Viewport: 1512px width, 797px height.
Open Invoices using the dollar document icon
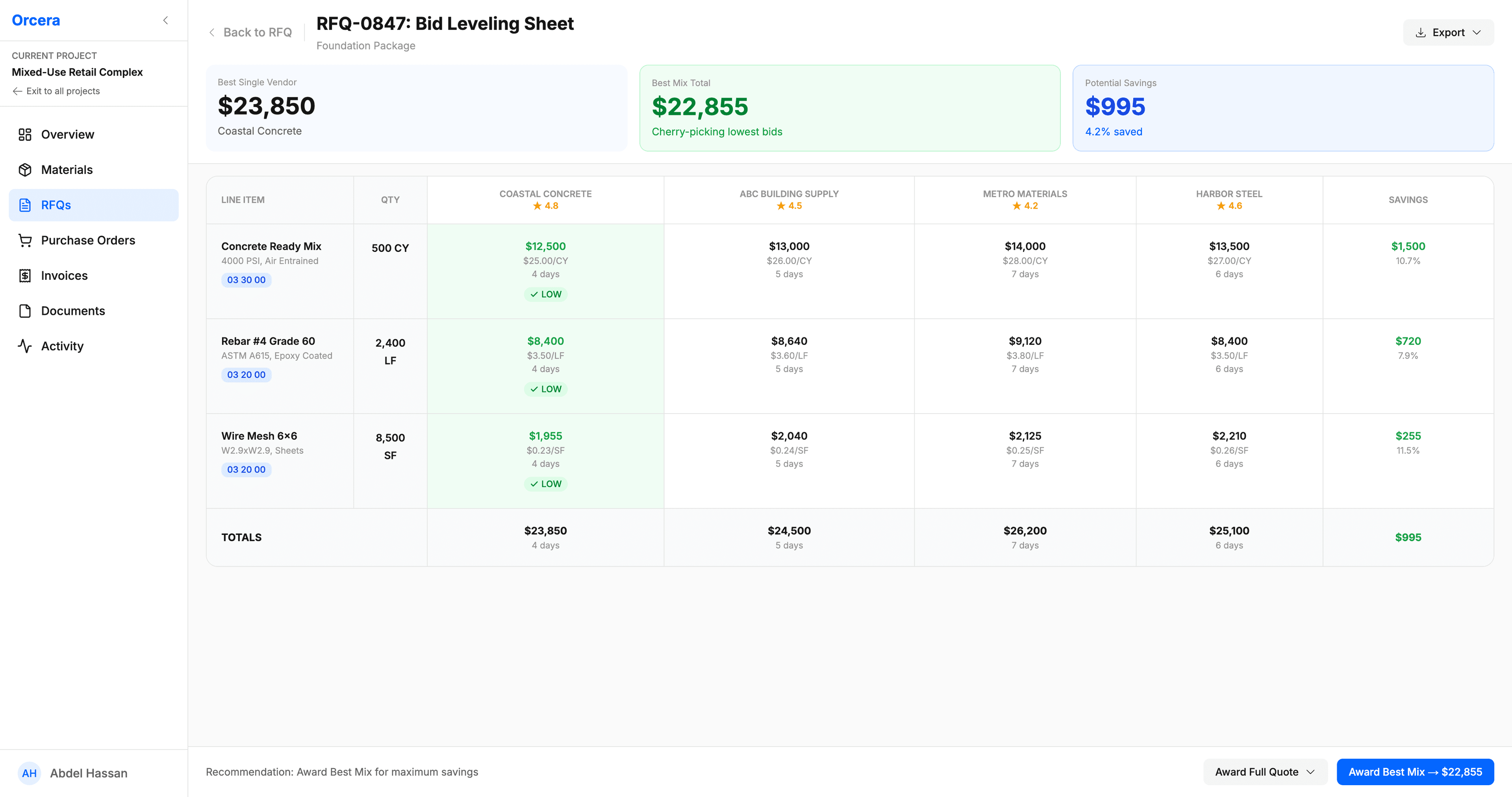click(x=25, y=275)
